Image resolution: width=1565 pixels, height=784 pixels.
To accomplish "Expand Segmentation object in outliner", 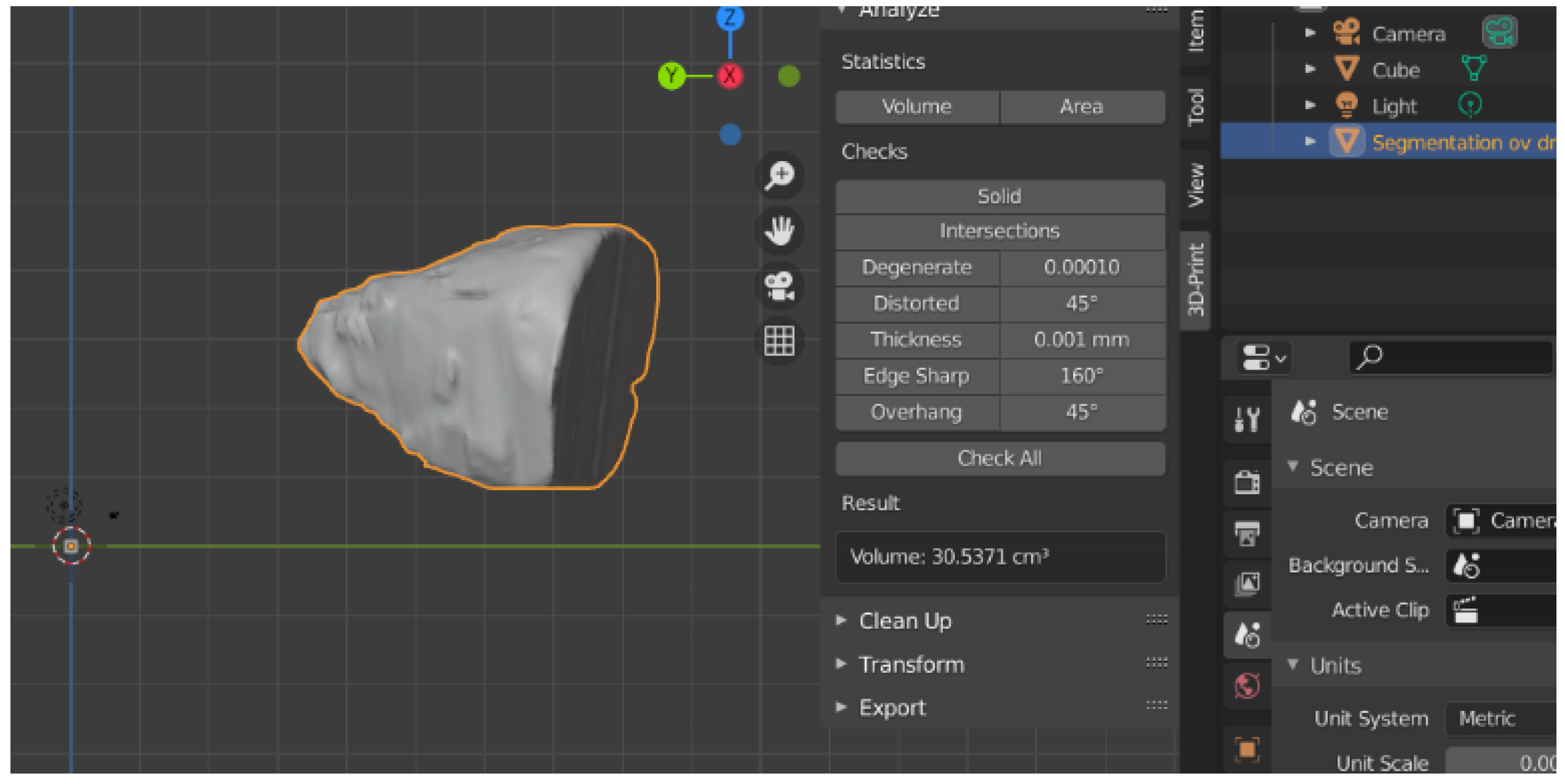I will point(1310,142).
